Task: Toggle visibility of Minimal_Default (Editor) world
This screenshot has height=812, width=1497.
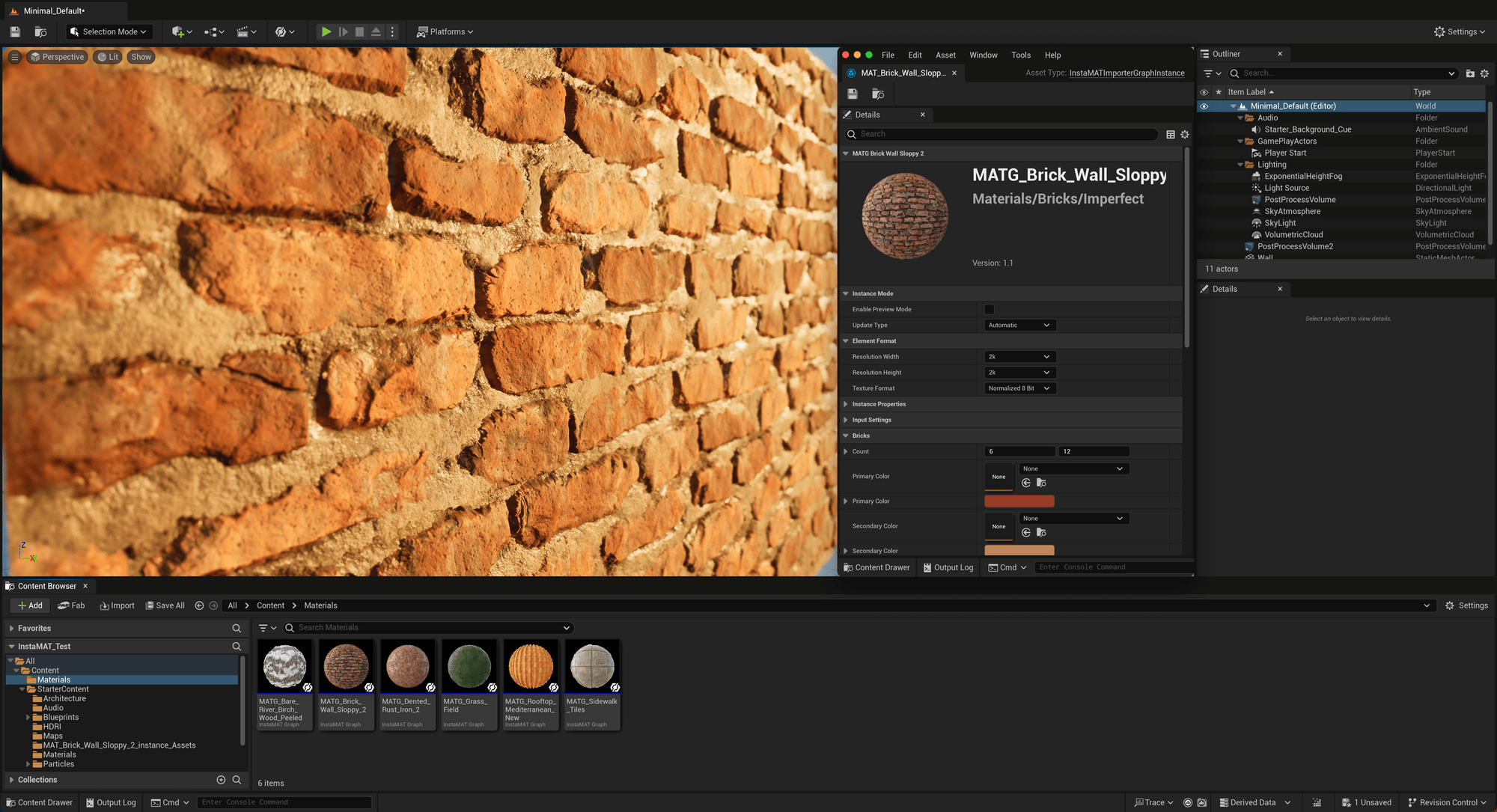Action: [1204, 106]
